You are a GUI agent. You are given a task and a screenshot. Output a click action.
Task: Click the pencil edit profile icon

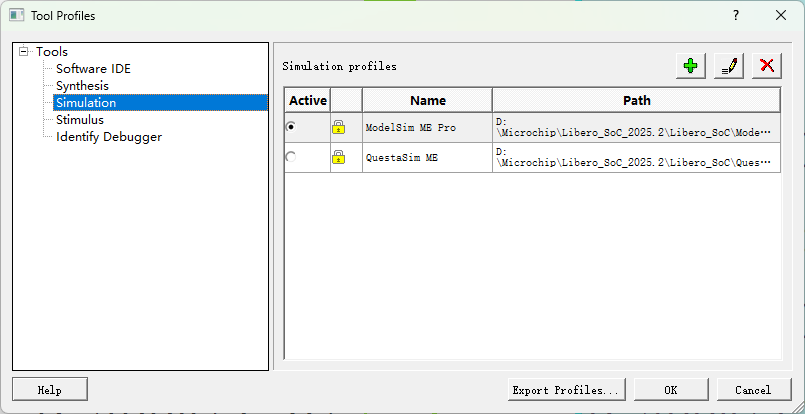click(x=729, y=66)
